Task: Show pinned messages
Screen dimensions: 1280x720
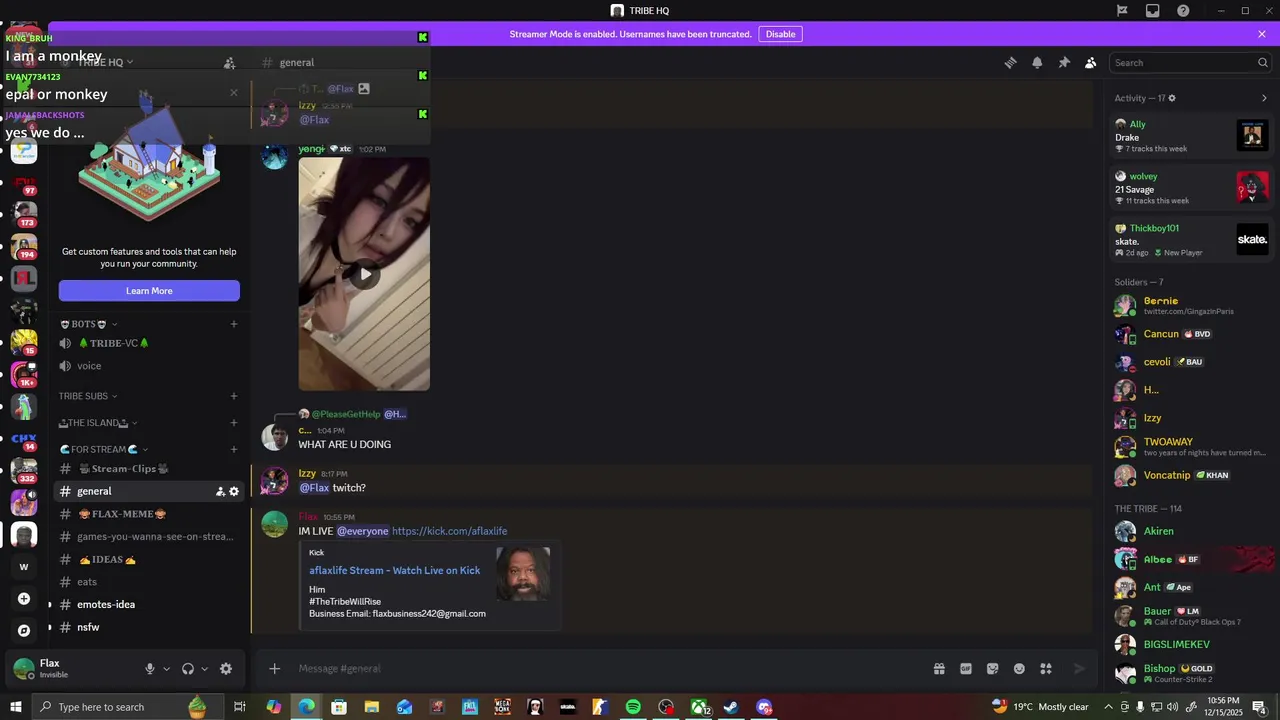Action: (x=1064, y=62)
